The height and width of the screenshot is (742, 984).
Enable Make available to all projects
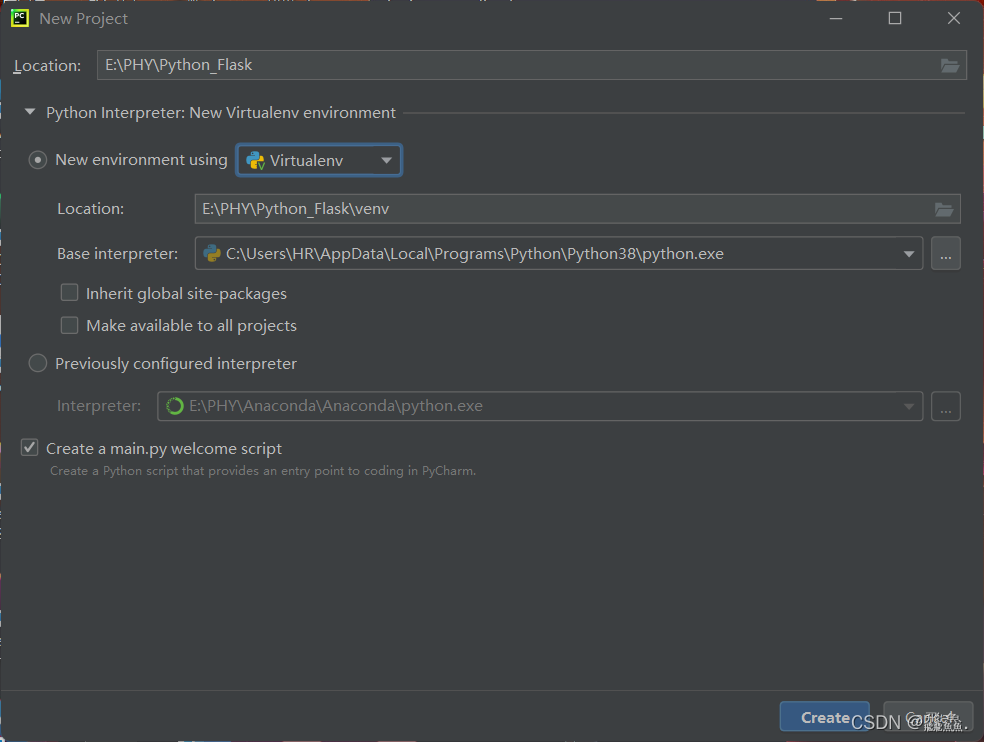(x=70, y=325)
